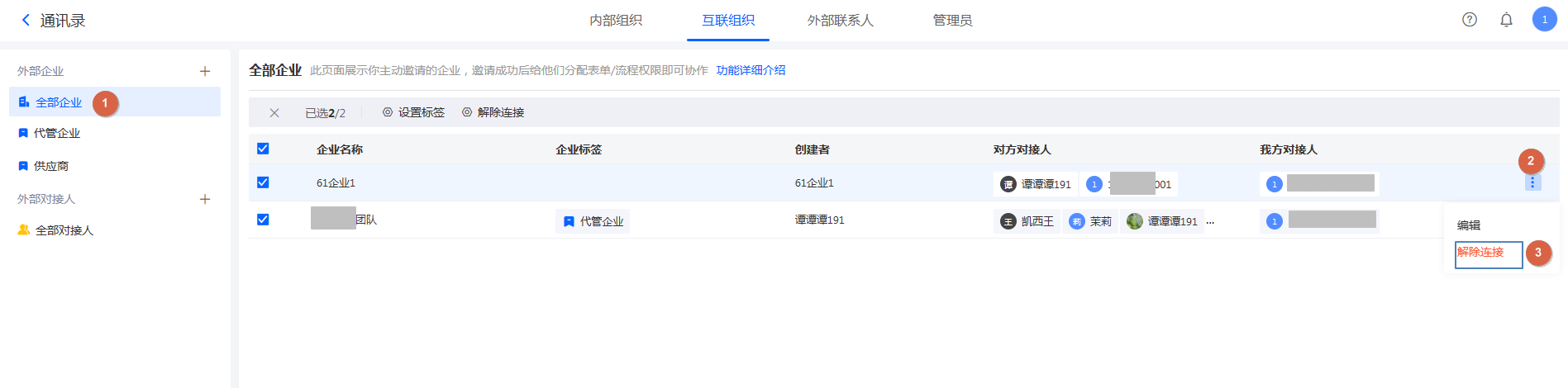Uncheck the 61企业1 row checkbox
Screen dimensions: 1568x388
(263, 182)
